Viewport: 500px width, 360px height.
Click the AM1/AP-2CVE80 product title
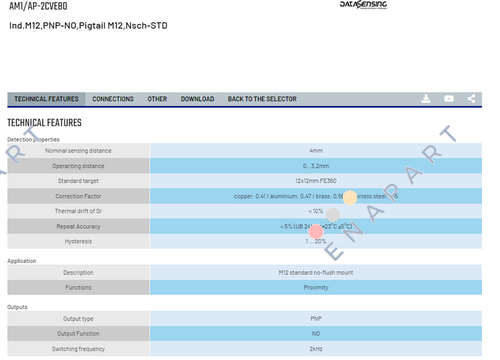[x=38, y=6]
